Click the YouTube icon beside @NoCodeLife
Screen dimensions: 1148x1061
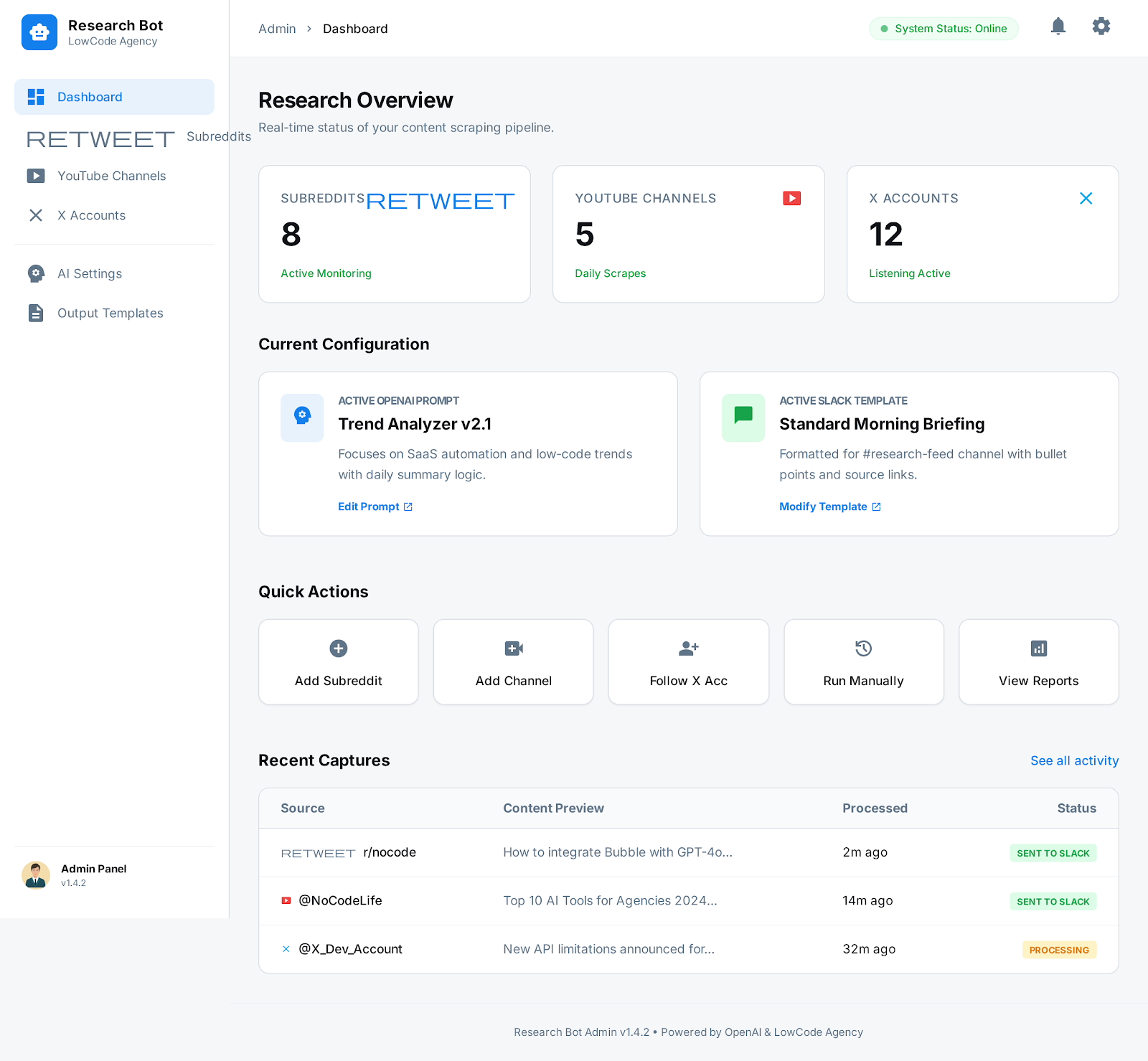[x=286, y=900]
